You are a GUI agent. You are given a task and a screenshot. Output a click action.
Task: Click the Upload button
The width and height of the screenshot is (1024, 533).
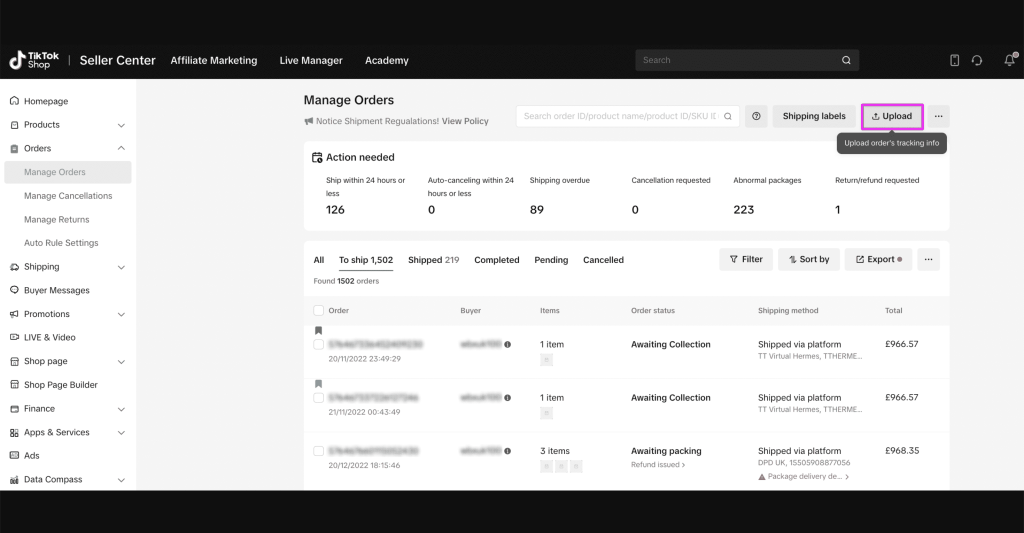891,116
